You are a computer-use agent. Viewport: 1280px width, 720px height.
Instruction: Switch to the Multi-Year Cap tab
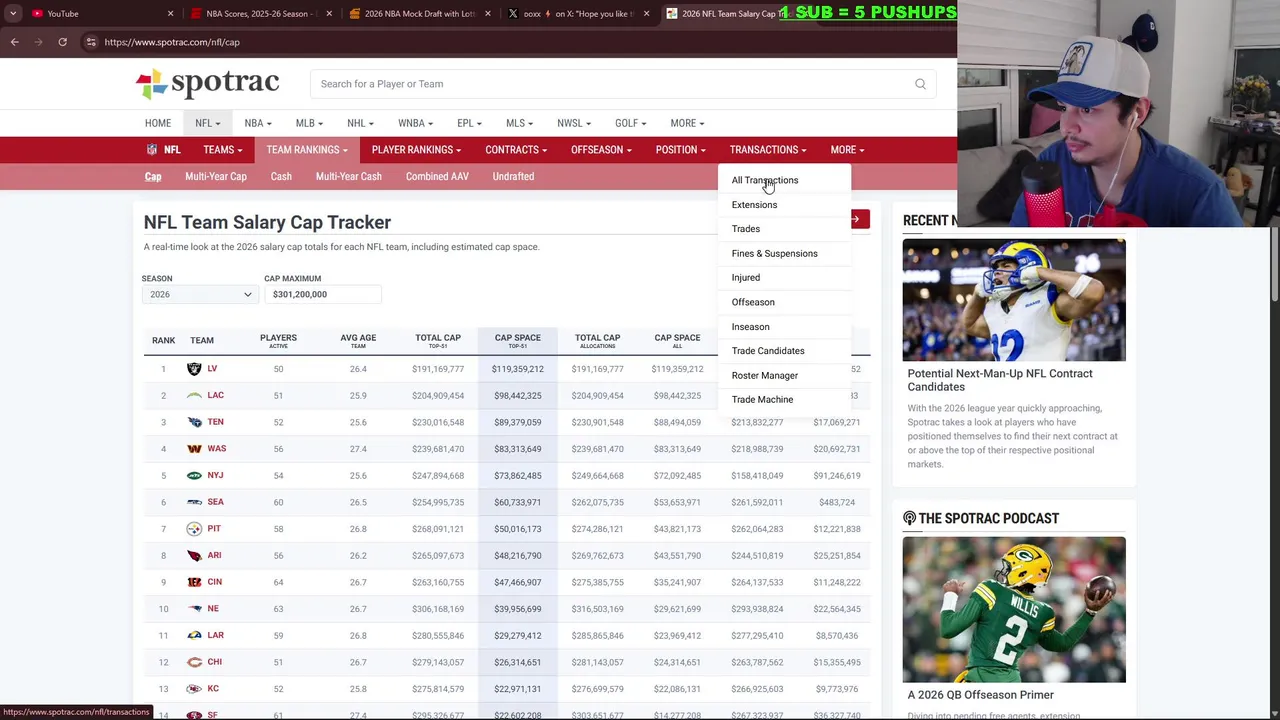coord(216,177)
